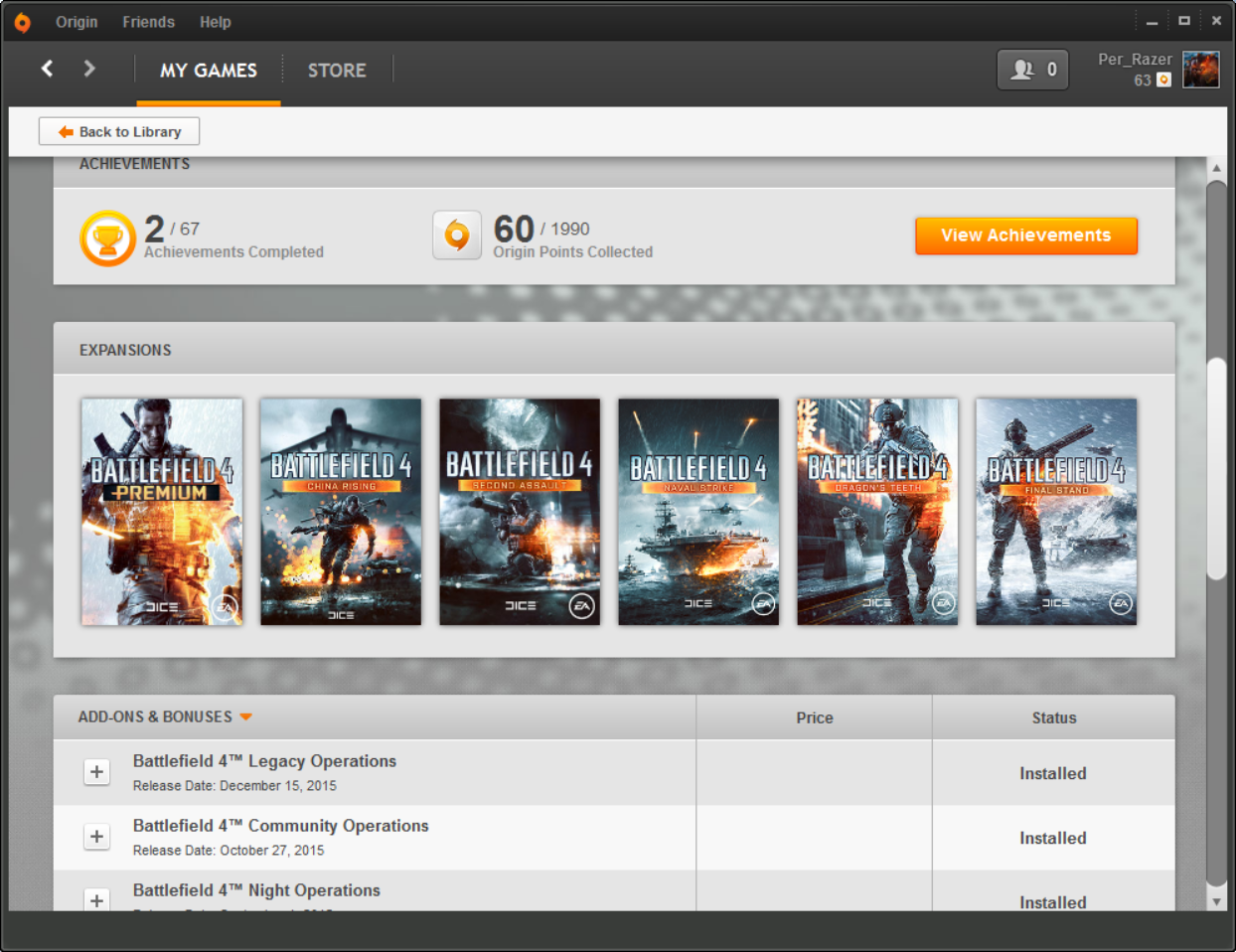Switch to the My Games tab
This screenshot has height=952, width=1236.
(209, 71)
